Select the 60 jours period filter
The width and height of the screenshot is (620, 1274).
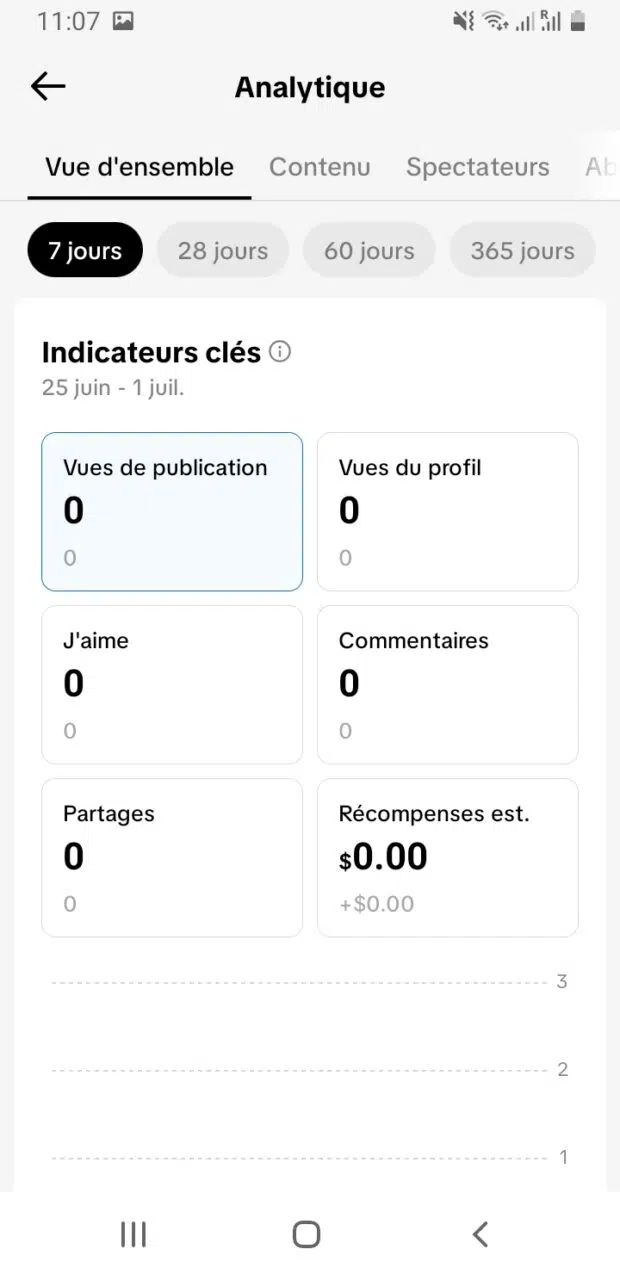pos(369,250)
